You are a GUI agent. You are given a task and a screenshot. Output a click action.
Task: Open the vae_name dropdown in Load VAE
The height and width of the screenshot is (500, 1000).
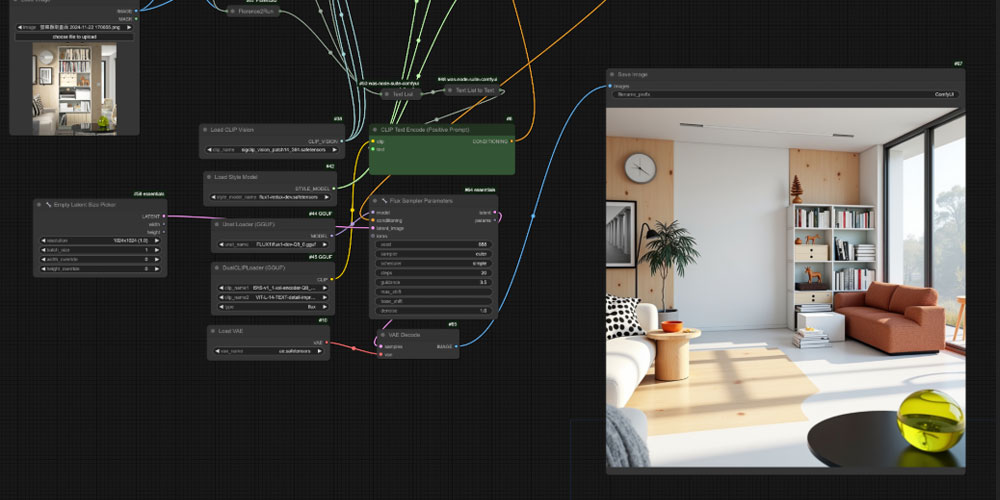268,351
